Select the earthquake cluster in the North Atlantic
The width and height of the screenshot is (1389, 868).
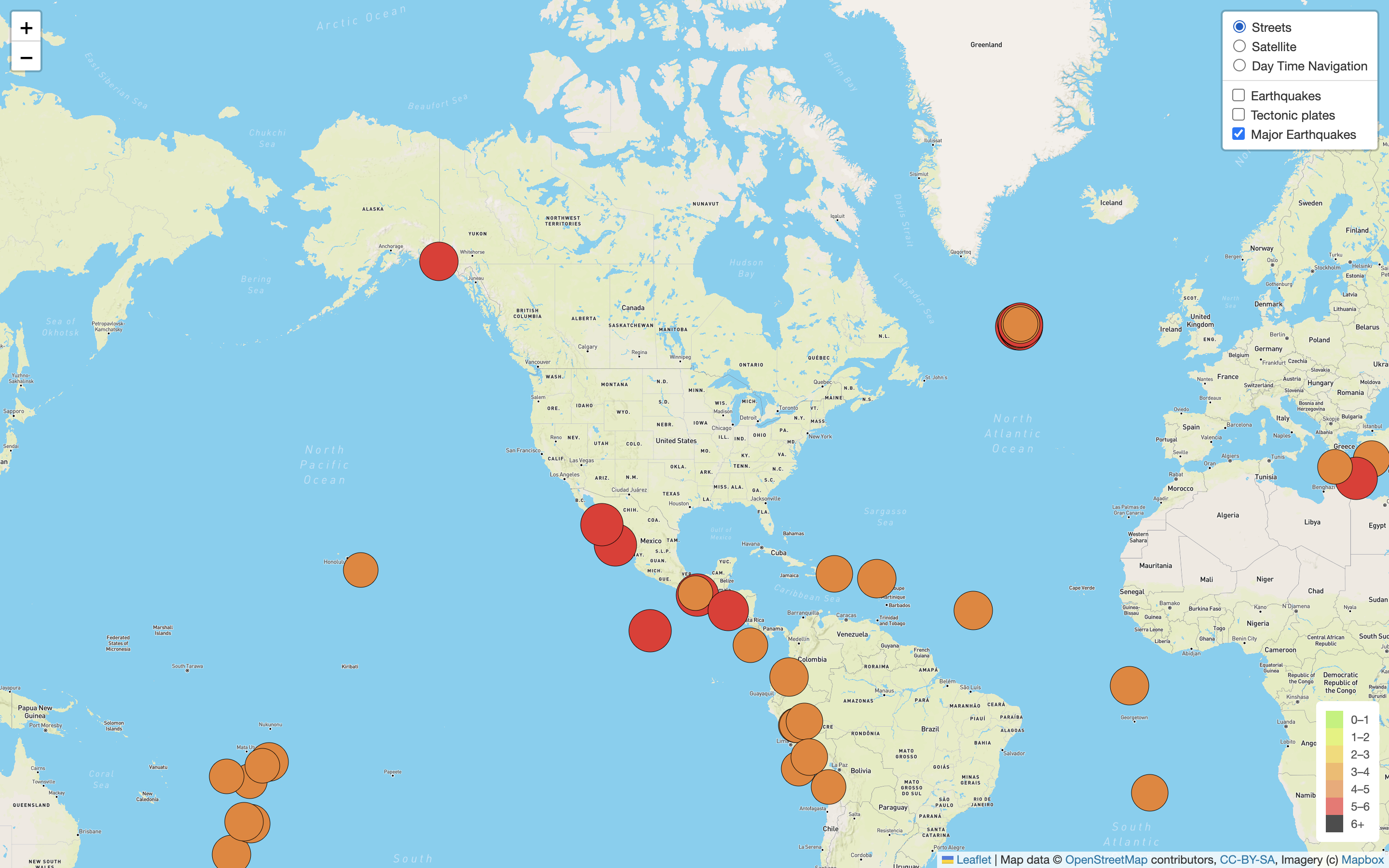coord(1021,325)
